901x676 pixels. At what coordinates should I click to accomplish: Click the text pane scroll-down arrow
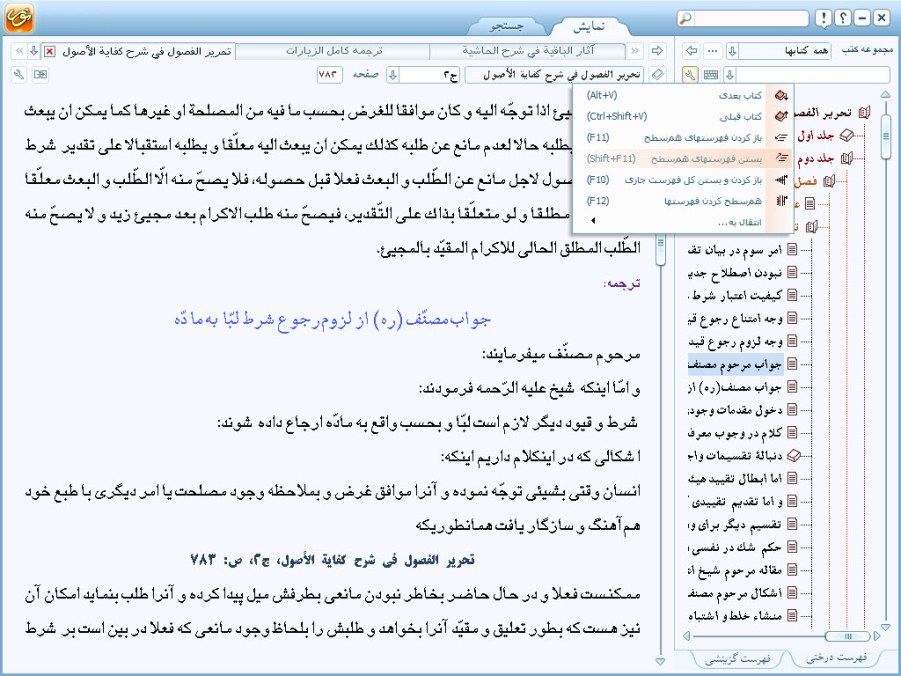[660, 662]
